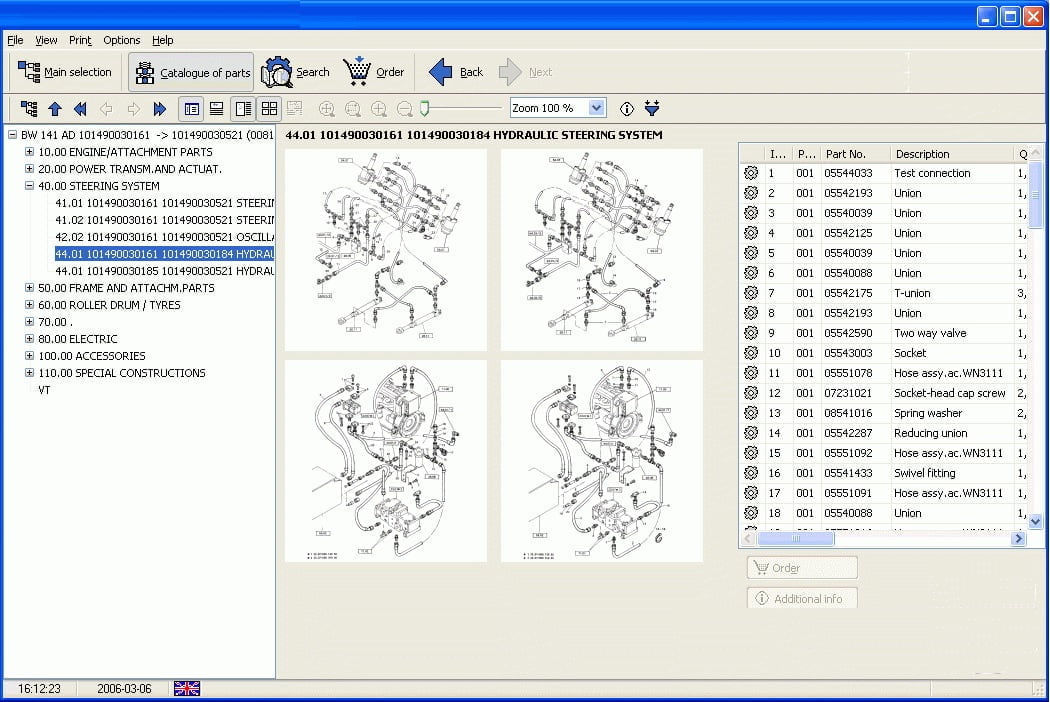
Task: Click the Main selection button
Action: (65, 72)
